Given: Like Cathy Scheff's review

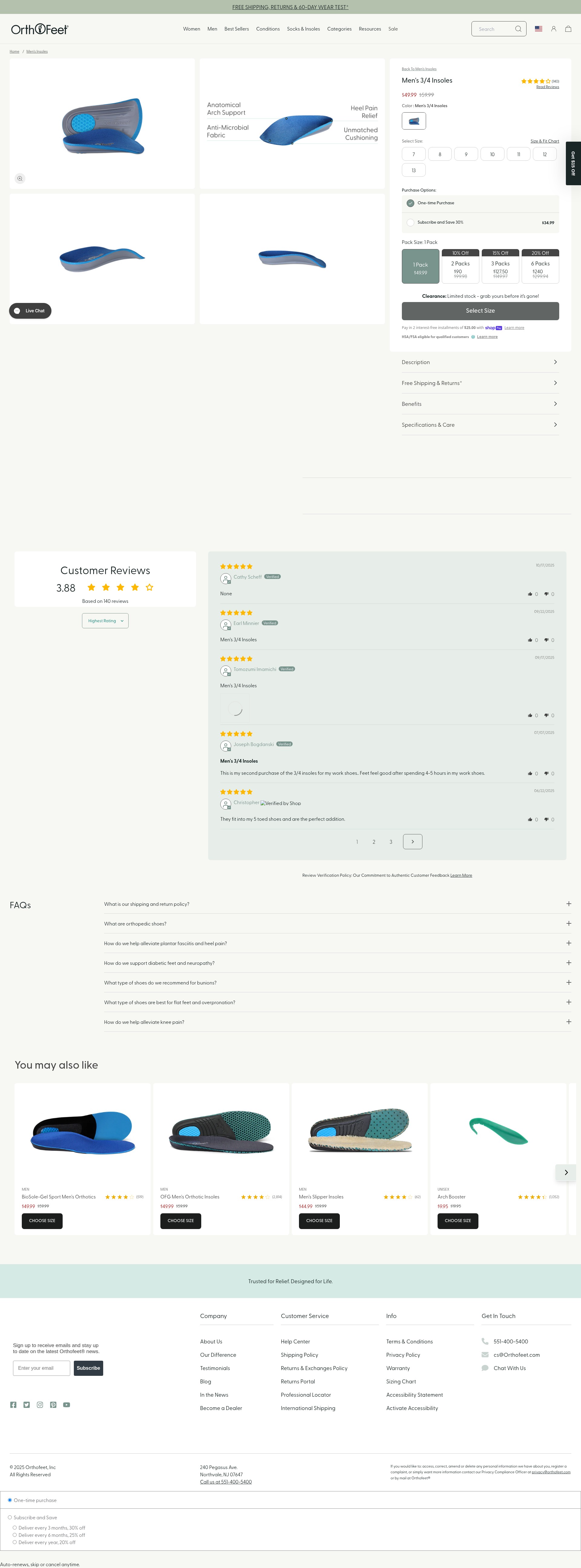Looking at the screenshot, I should tap(530, 593).
